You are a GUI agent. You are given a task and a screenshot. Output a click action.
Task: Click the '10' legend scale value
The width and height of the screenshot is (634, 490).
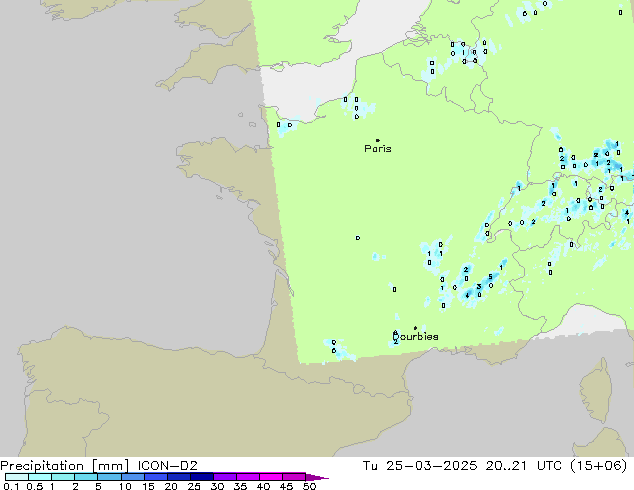pos(125,486)
